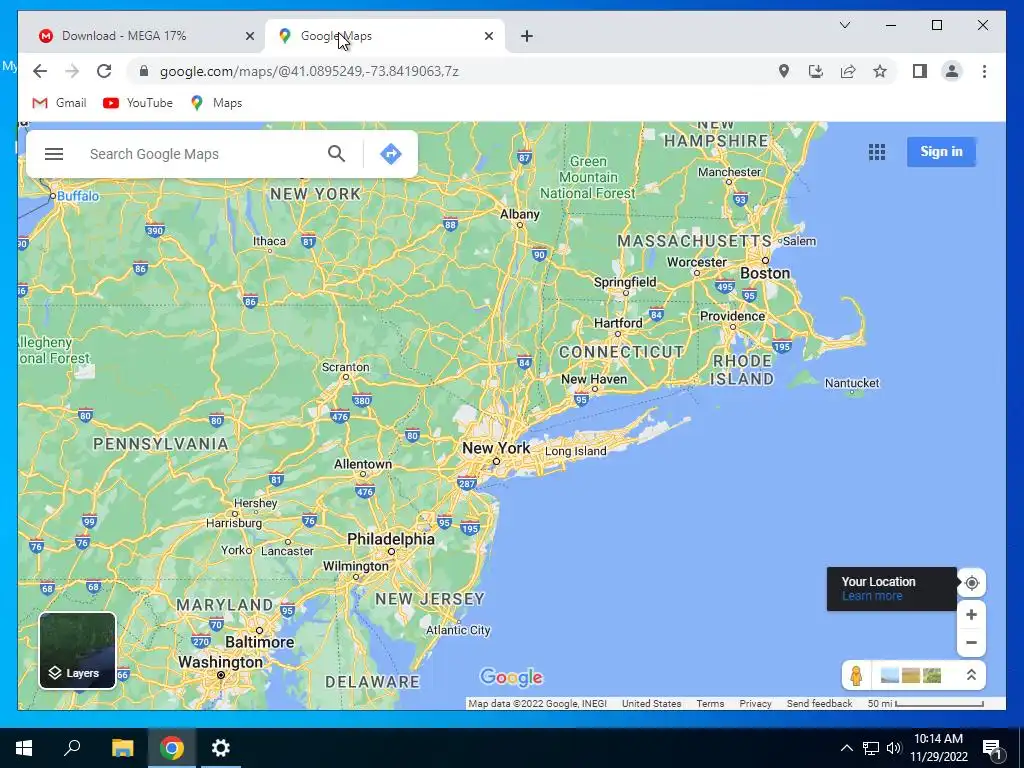The width and height of the screenshot is (1024, 768).
Task: Open File Explorer from the taskbar
Action: point(122,748)
